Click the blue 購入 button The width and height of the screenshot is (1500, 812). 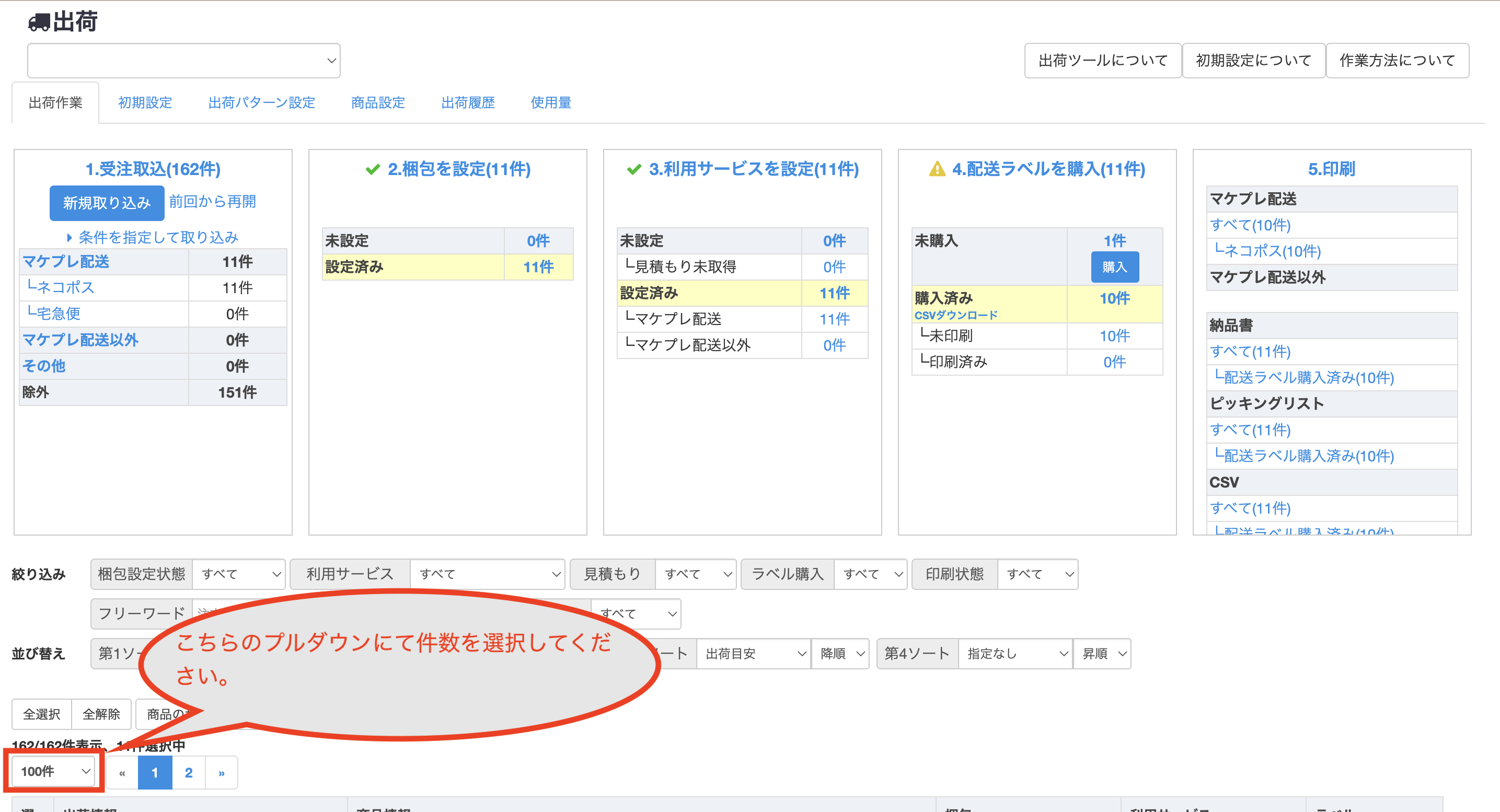click(x=1114, y=267)
